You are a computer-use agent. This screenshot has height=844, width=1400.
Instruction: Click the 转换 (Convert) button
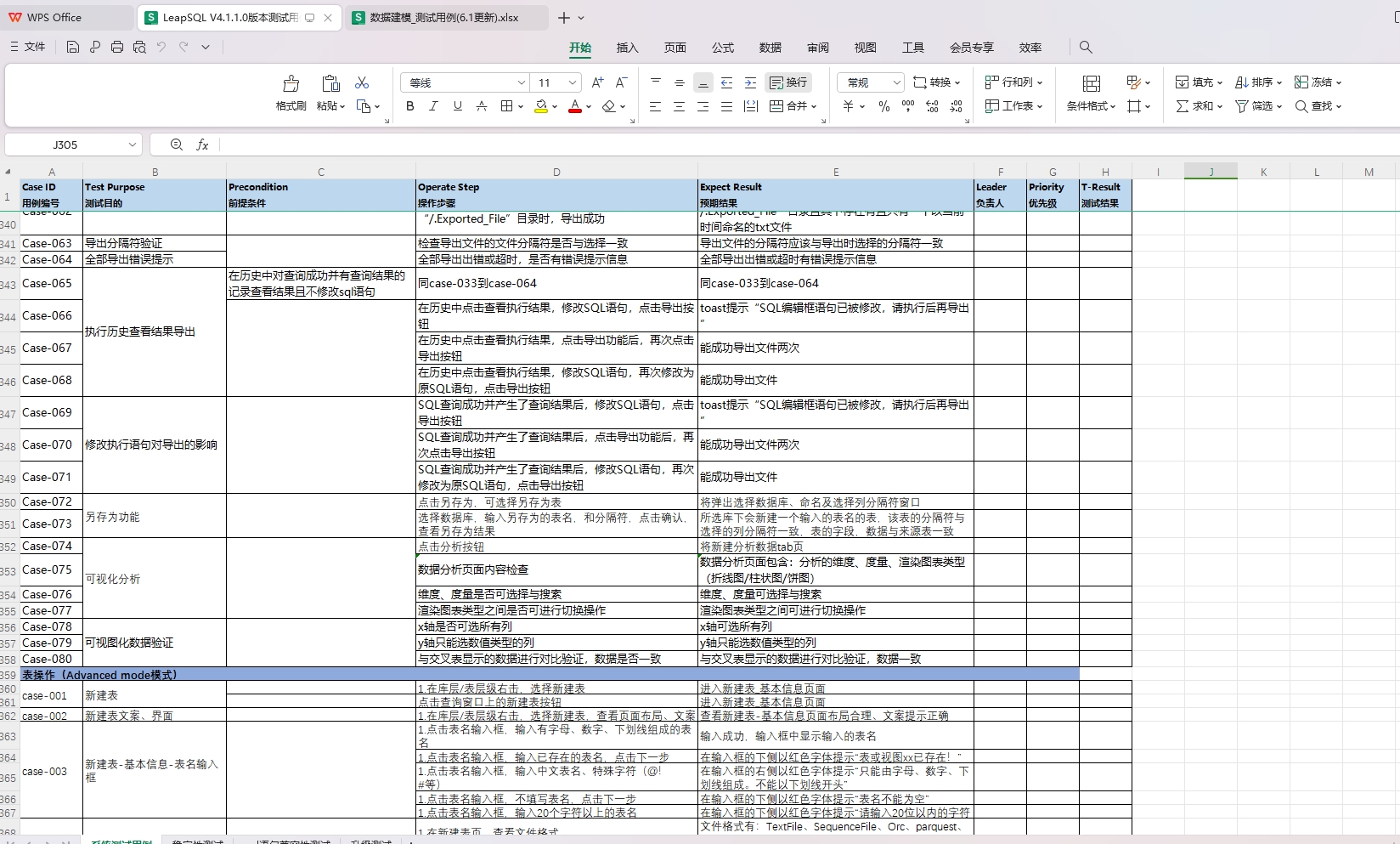936,82
